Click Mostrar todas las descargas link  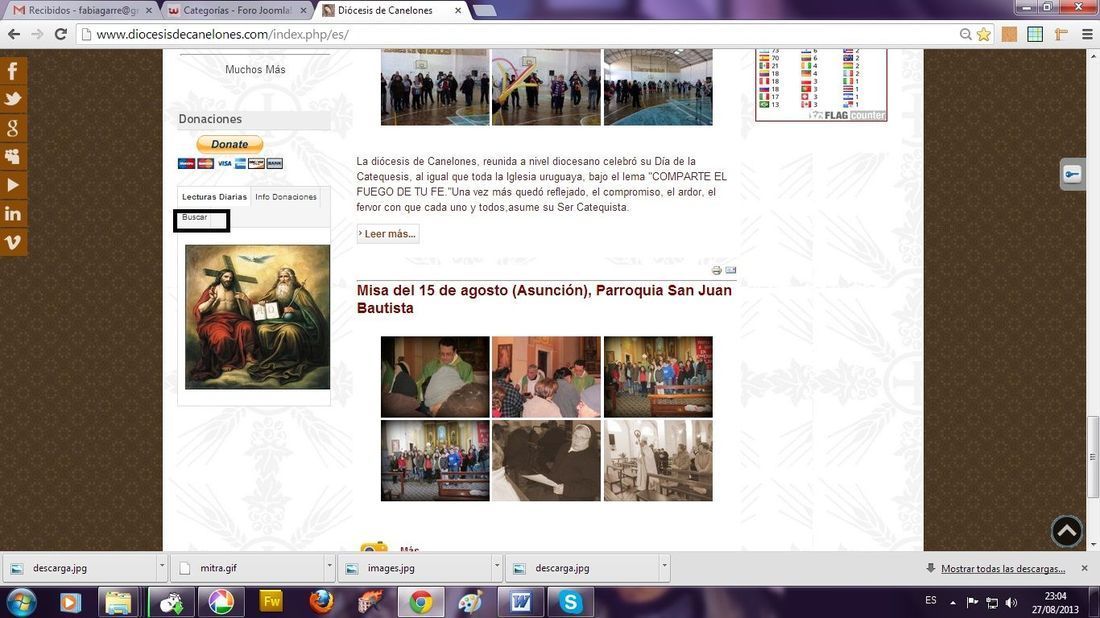pyautogui.click(x=1002, y=569)
